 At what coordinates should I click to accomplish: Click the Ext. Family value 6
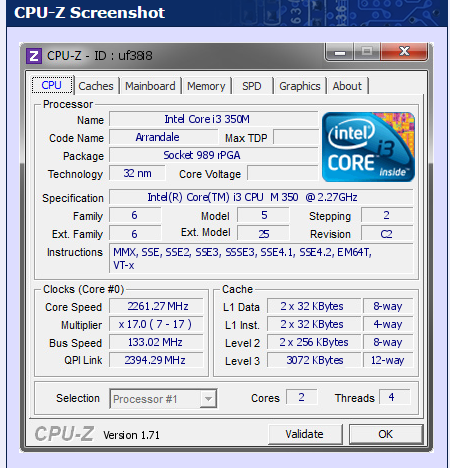point(135,234)
